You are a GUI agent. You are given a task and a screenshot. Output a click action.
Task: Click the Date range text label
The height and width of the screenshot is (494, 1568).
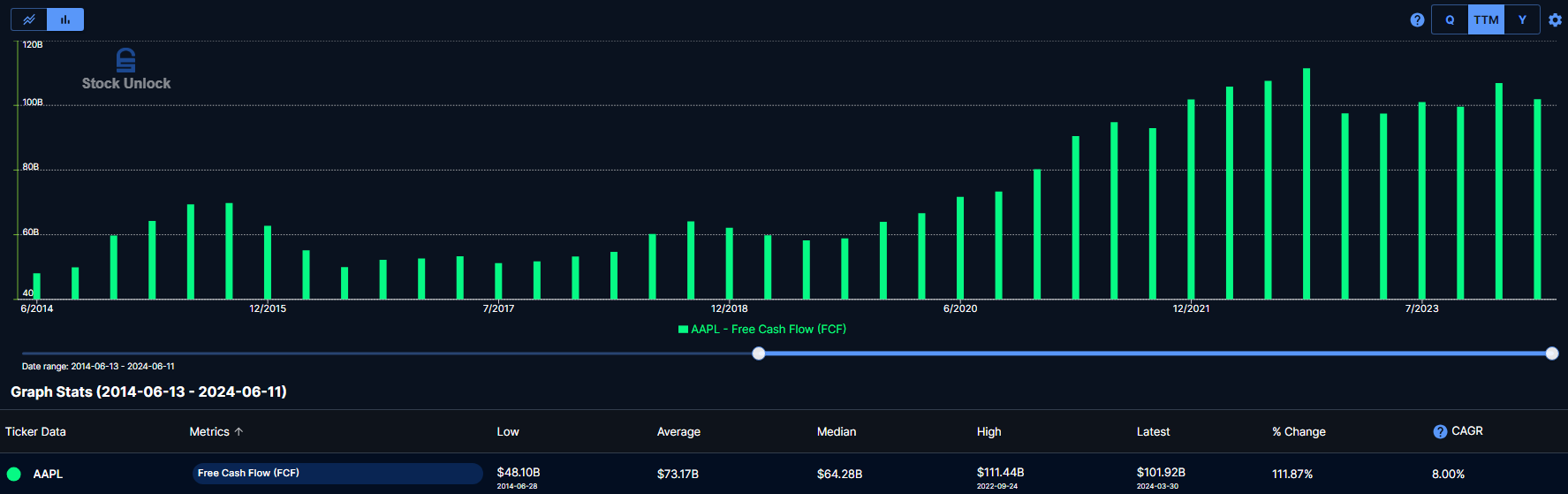point(98,366)
